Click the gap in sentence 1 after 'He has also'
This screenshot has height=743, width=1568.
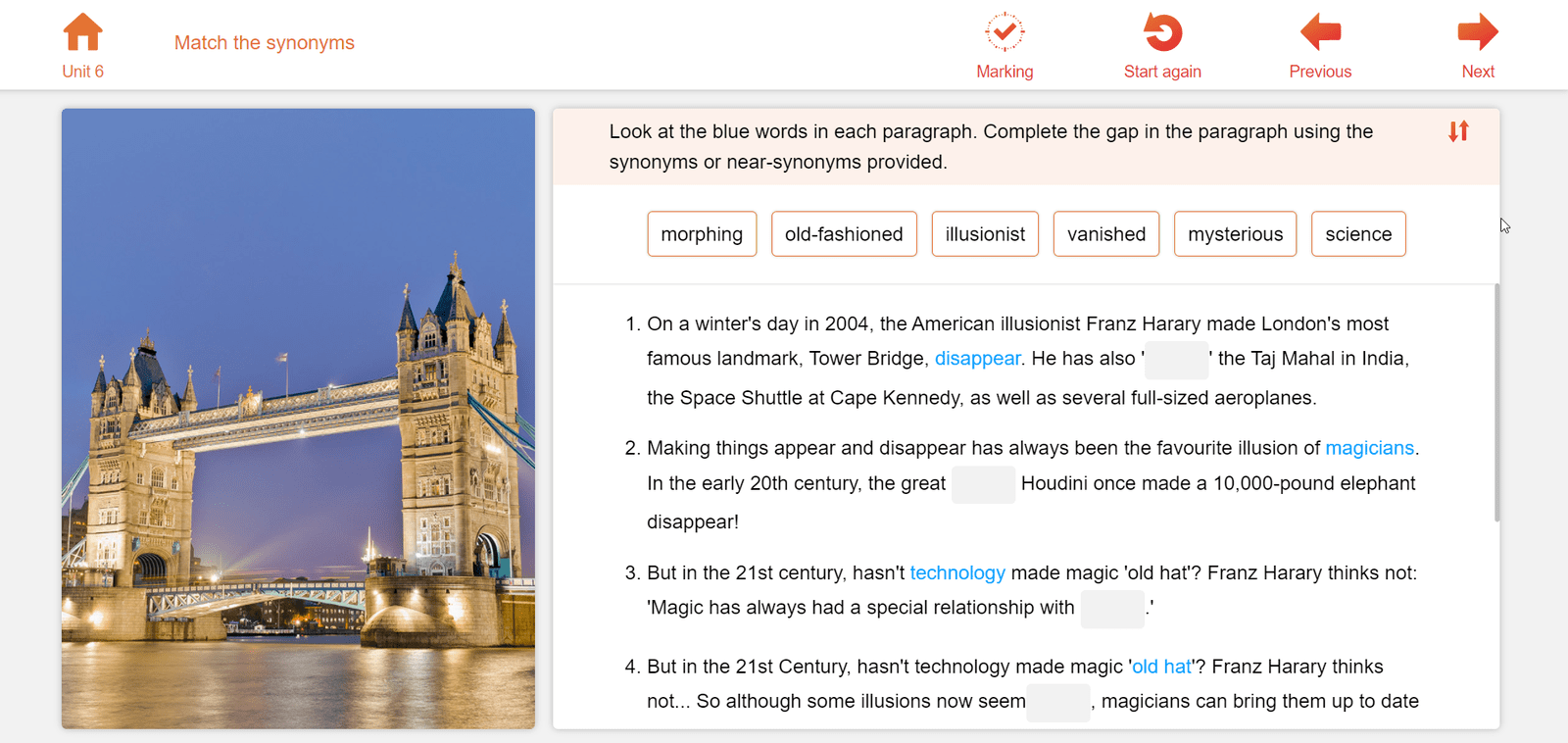[1176, 360]
